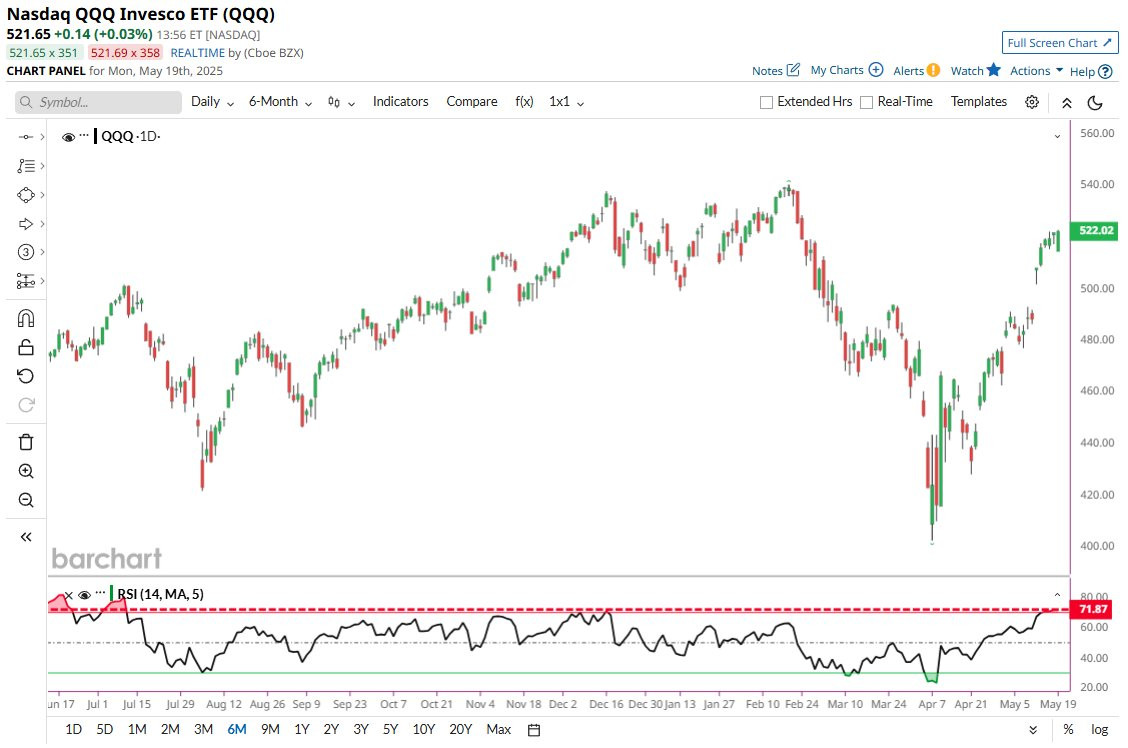
Task: Click the lock drawings icon
Action: tap(26, 347)
